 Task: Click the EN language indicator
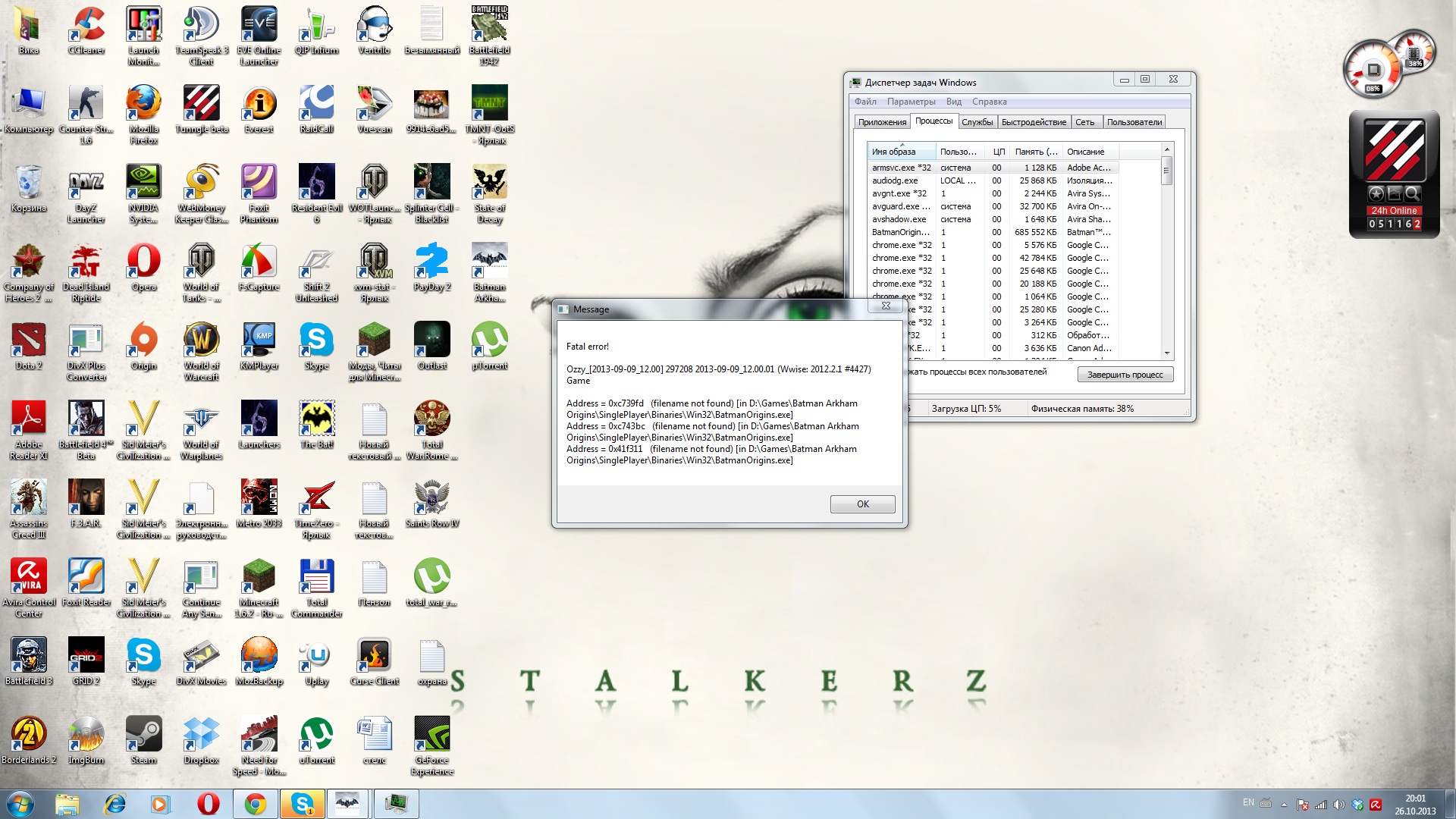[x=1248, y=802]
